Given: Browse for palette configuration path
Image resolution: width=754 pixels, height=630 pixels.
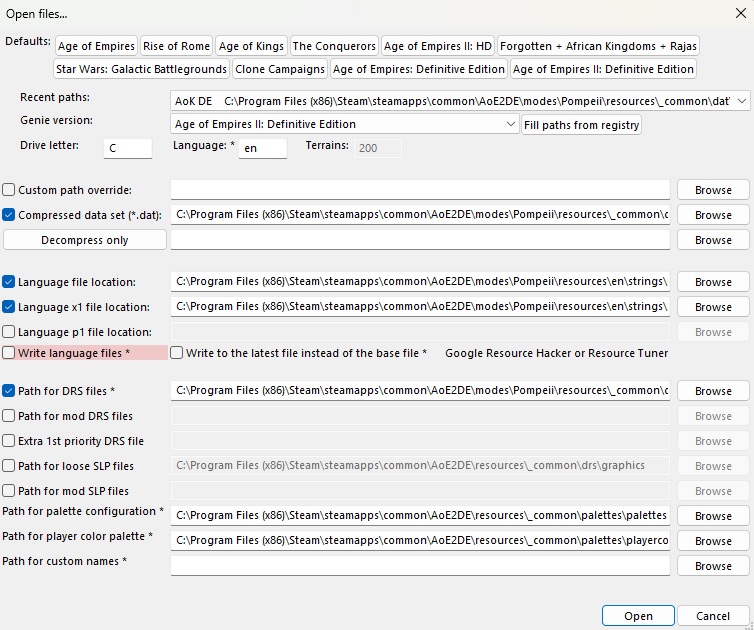Looking at the screenshot, I should [713, 516].
